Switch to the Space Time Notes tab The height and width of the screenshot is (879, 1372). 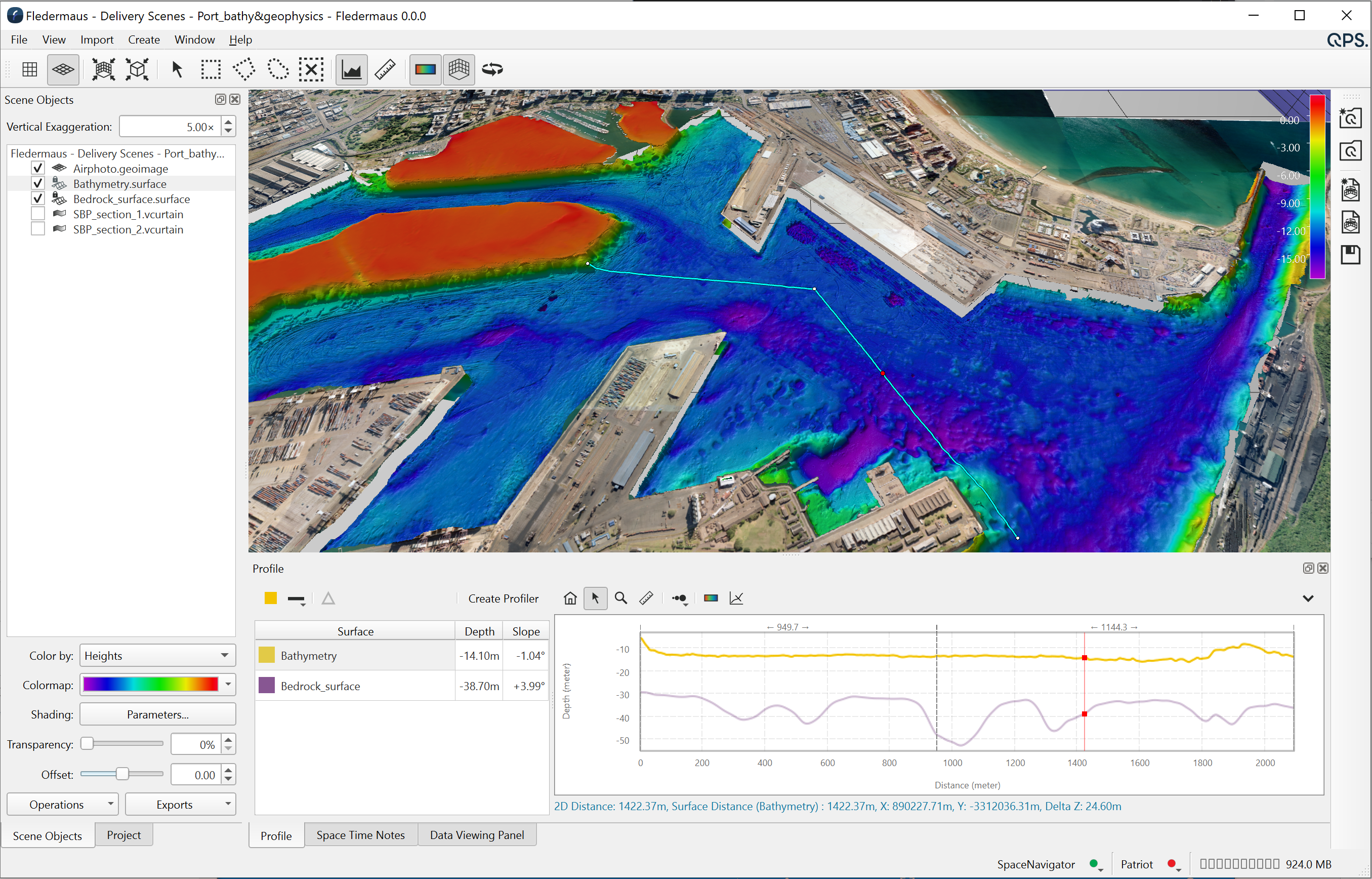[360, 835]
